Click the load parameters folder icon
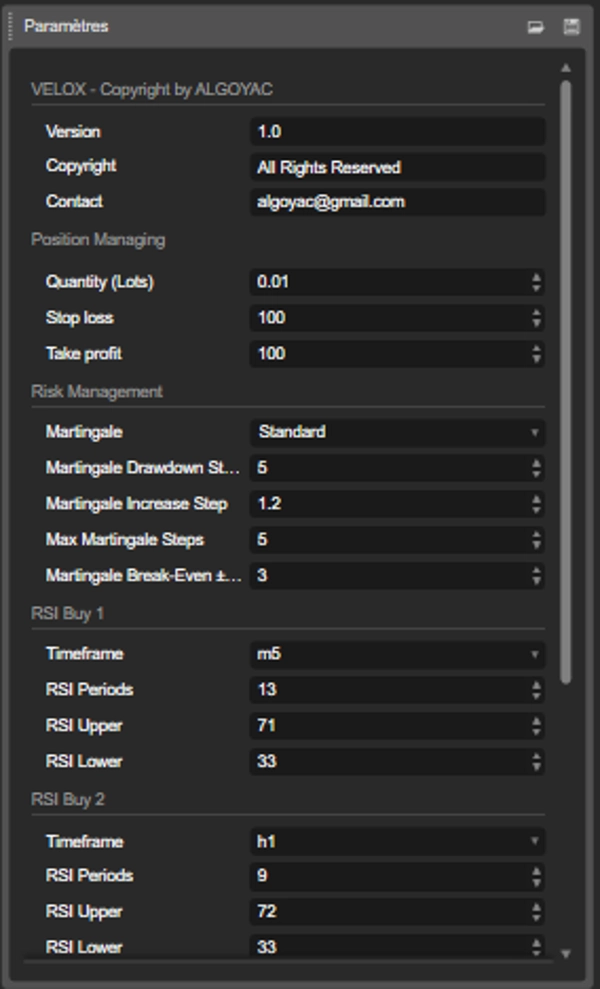600x989 pixels. pos(536,27)
